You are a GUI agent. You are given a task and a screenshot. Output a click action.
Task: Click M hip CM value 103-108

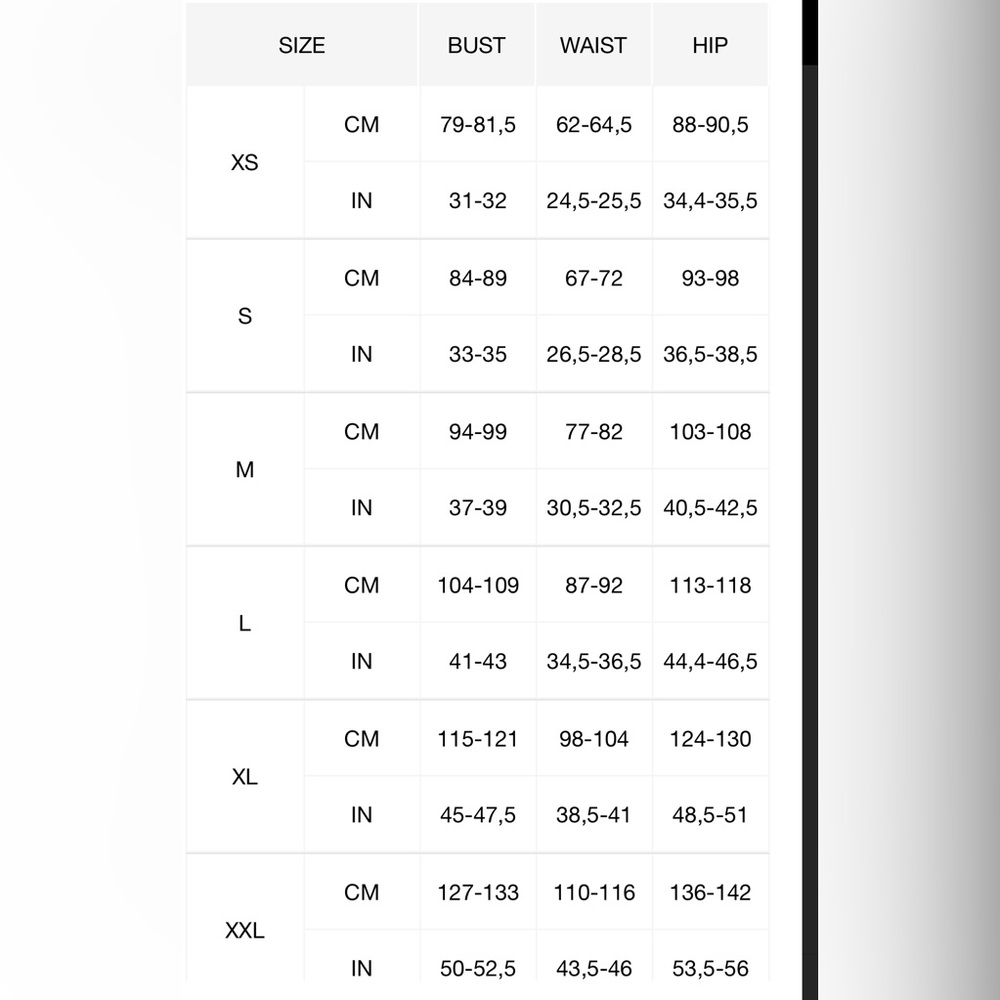pyautogui.click(x=710, y=432)
